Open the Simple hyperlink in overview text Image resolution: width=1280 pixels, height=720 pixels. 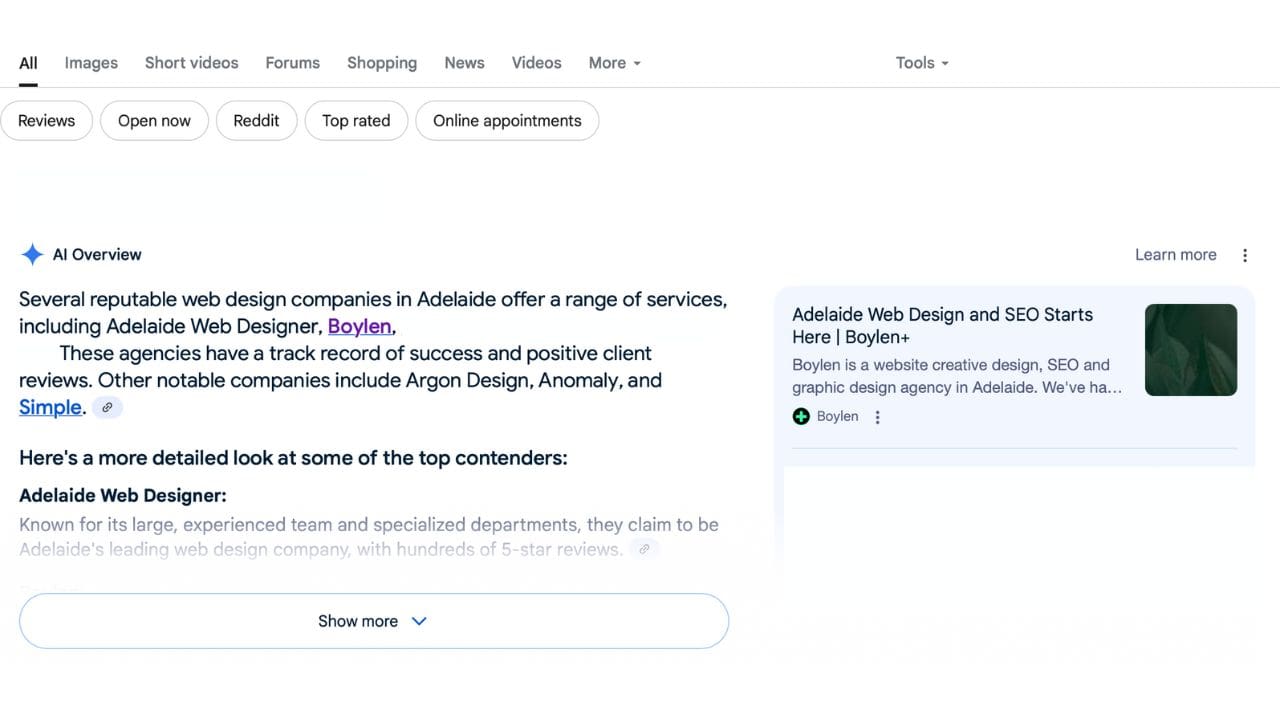click(x=50, y=407)
